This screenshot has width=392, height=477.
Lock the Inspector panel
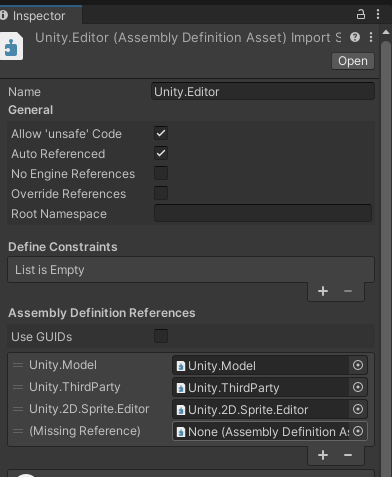click(x=361, y=14)
